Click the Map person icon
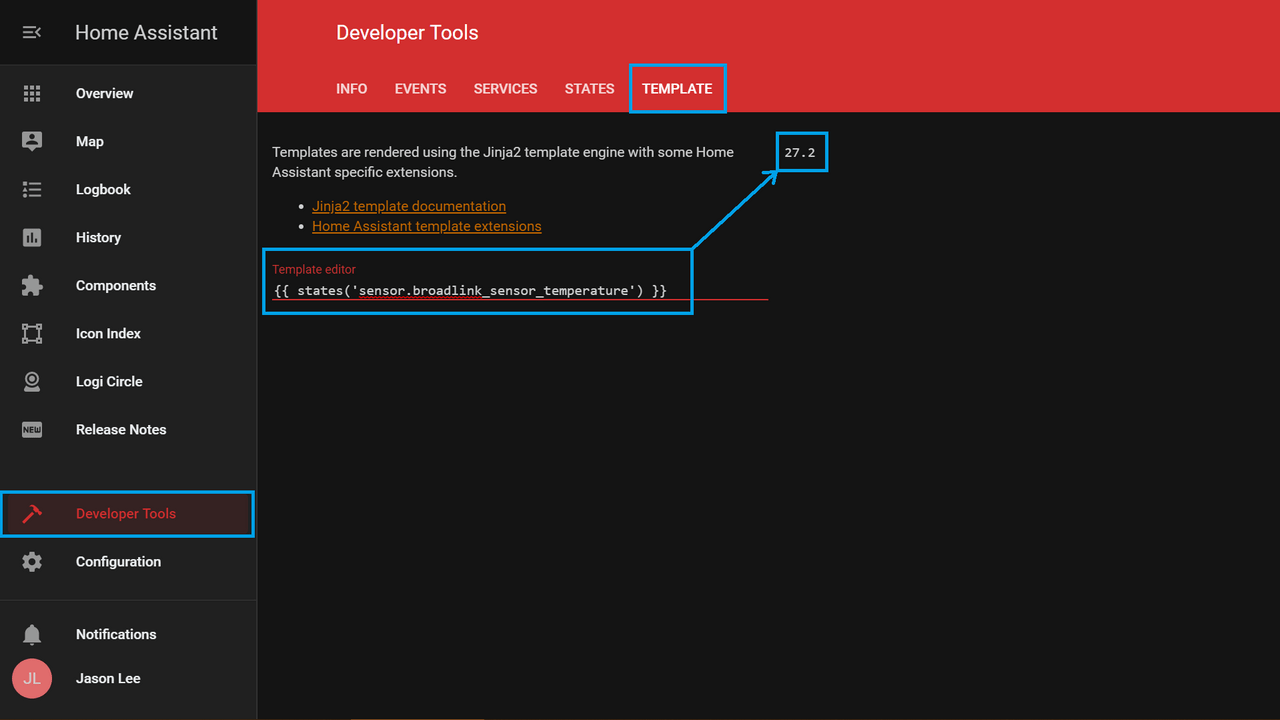This screenshot has height=720, width=1280. click(32, 141)
